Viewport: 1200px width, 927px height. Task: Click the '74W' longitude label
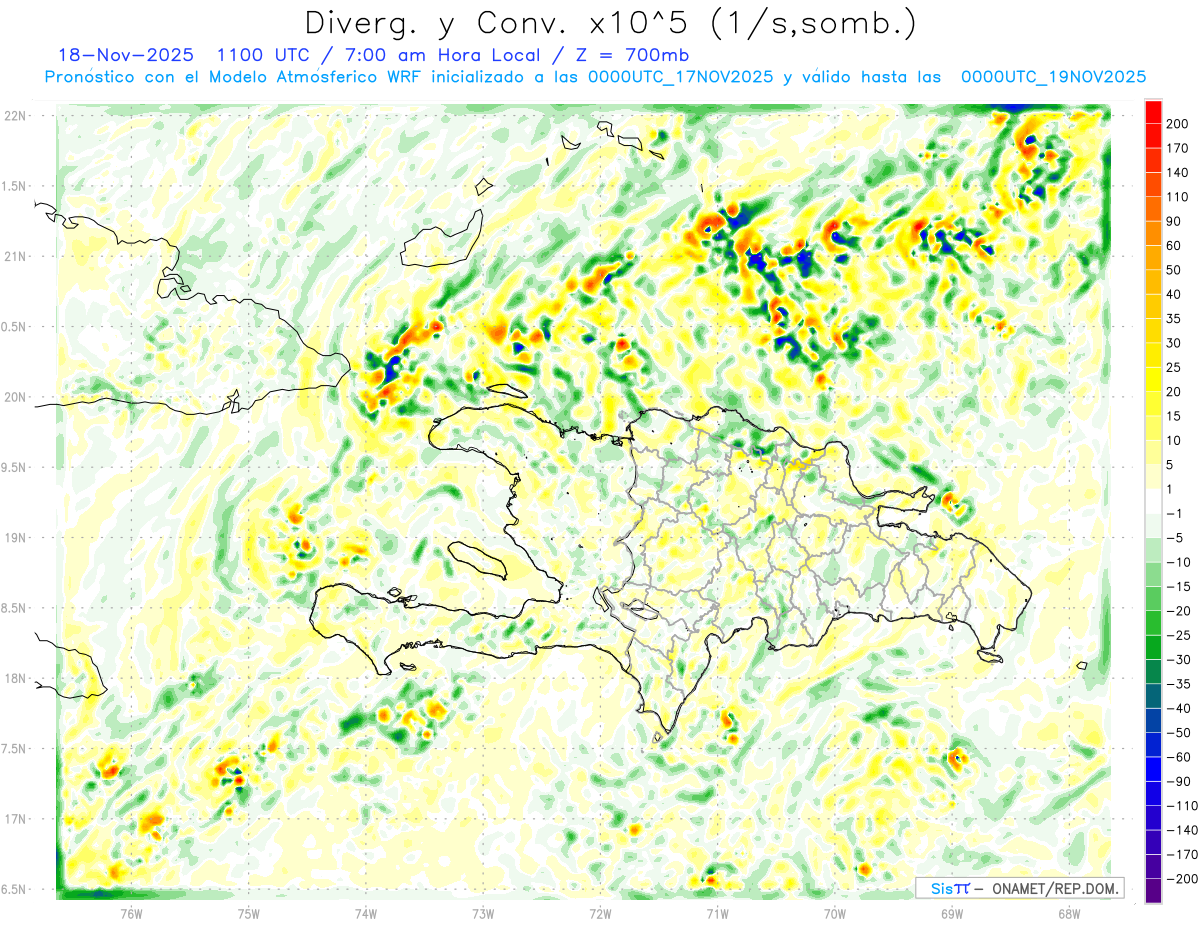[365, 912]
